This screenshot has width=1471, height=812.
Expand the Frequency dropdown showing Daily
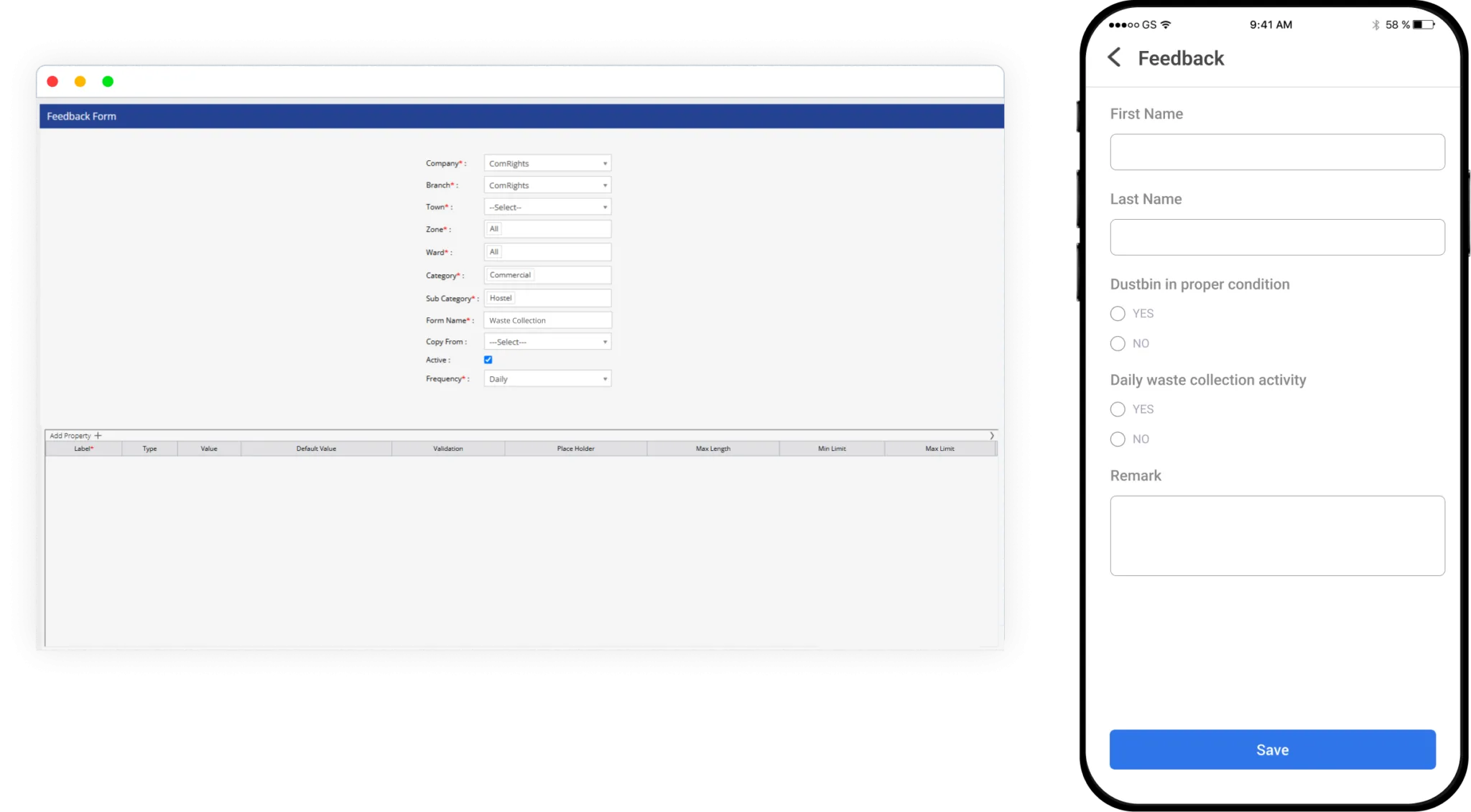(x=547, y=379)
